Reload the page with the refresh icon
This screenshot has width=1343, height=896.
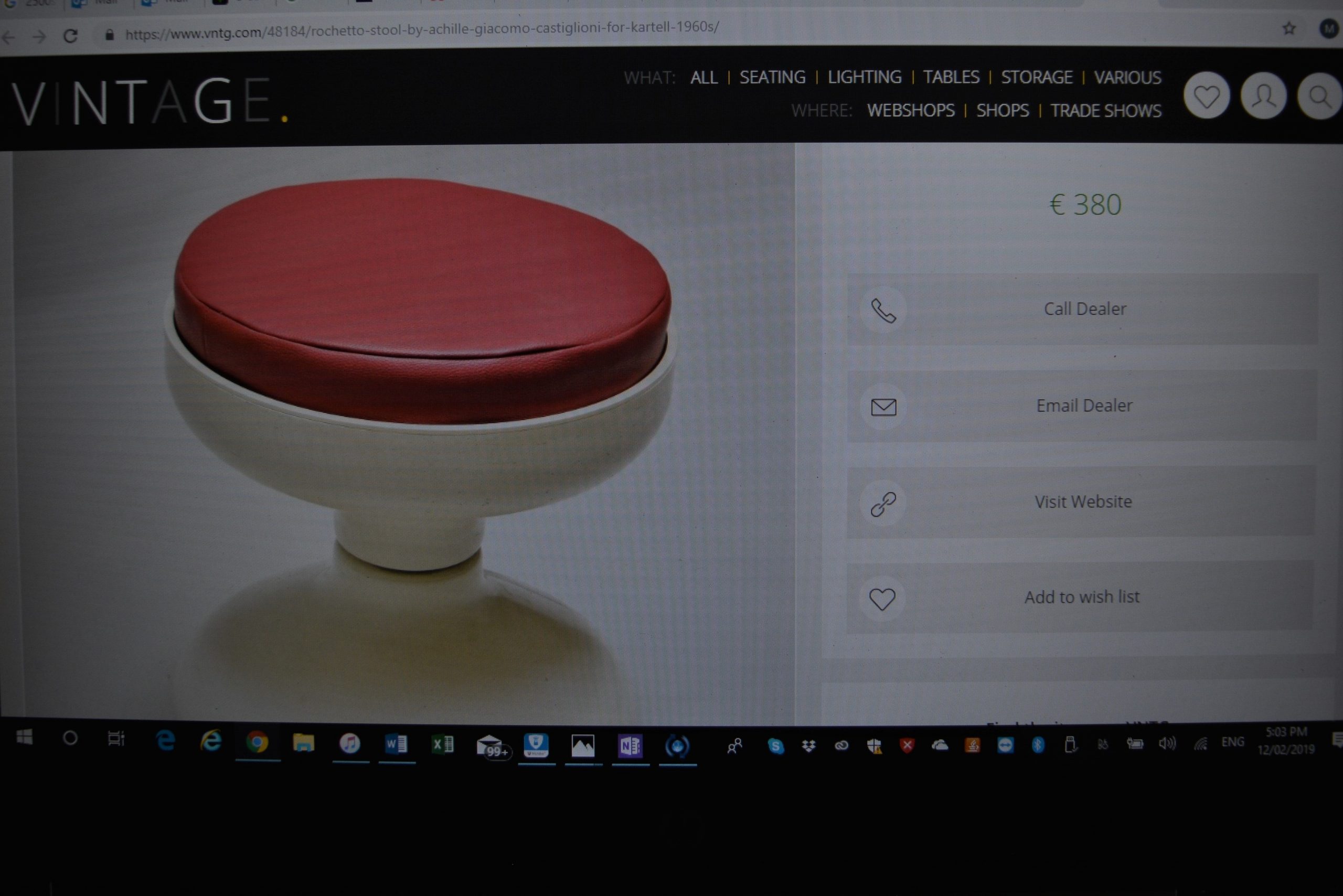[70, 36]
